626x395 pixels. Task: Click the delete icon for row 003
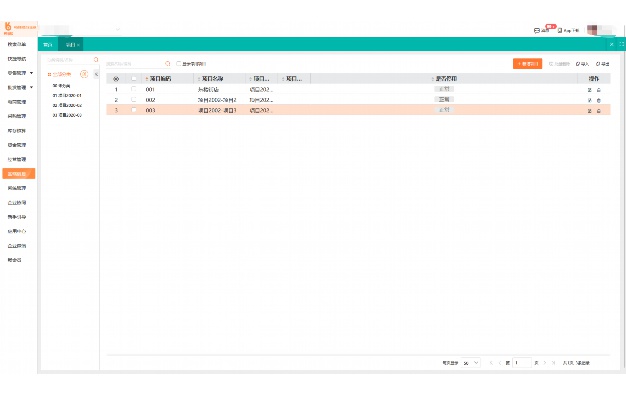pos(598,111)
